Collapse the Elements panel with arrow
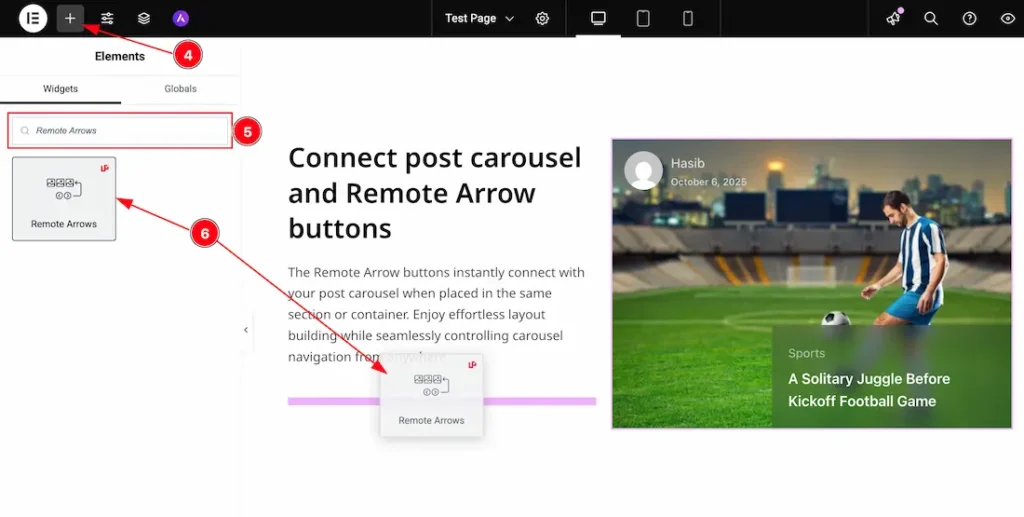This screenshot has height=517, width=1024. (246, 330)
